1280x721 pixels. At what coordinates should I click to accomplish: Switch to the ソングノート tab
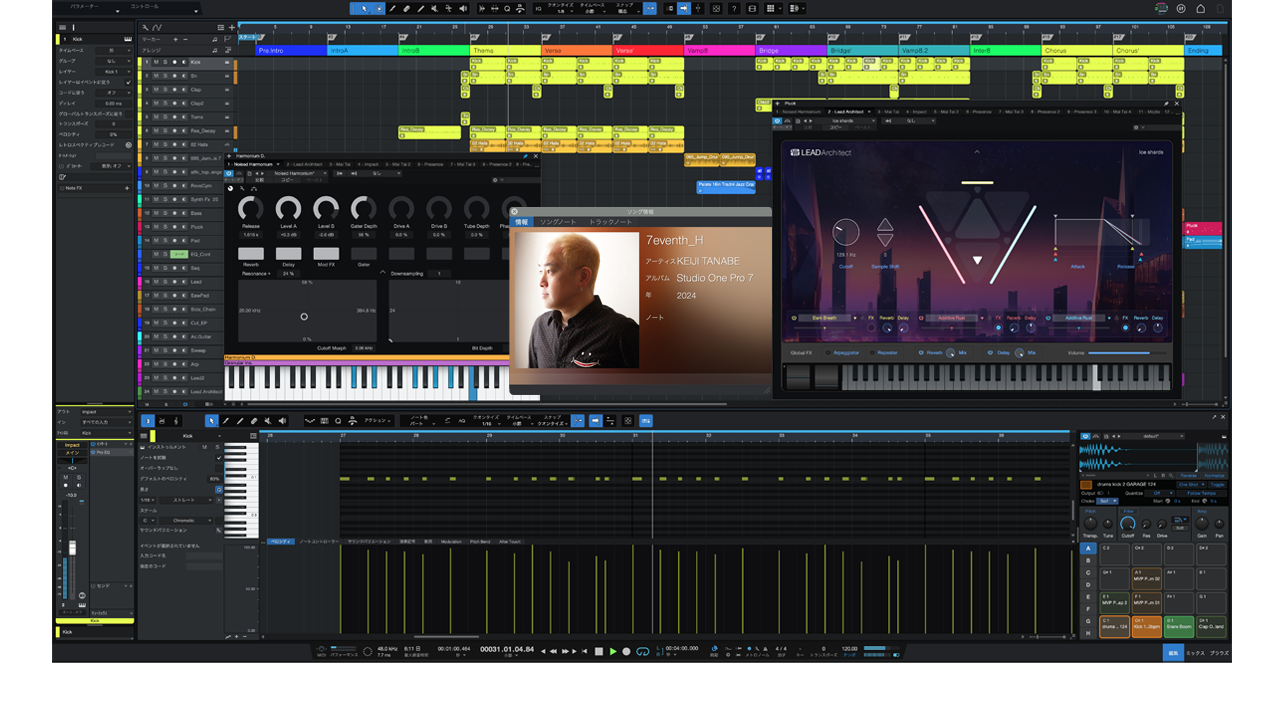click(x=558, y=222)
